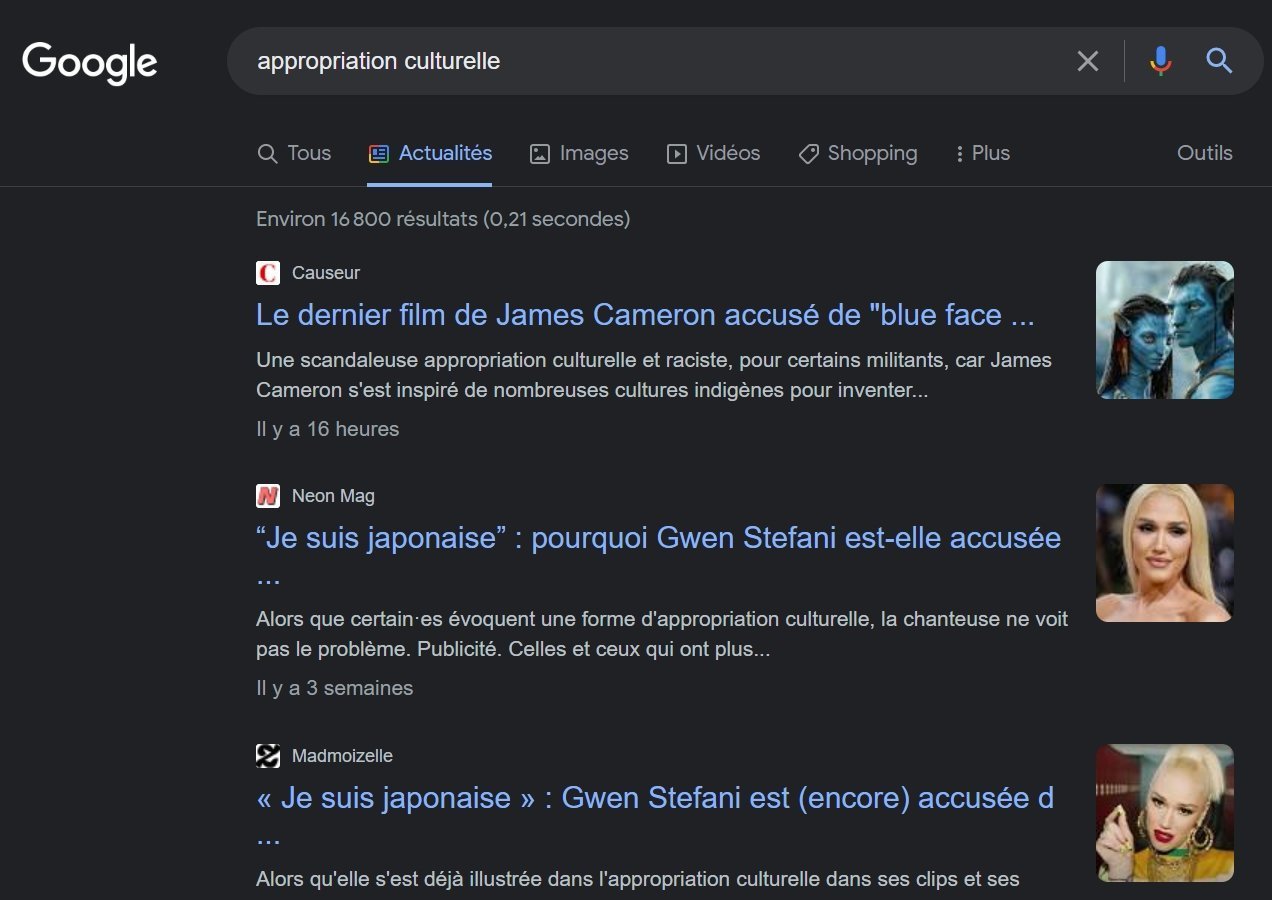Run search with the magnifying glass icon
The height and width of the screenshot is (900, 1272).
coord(1219,61)
